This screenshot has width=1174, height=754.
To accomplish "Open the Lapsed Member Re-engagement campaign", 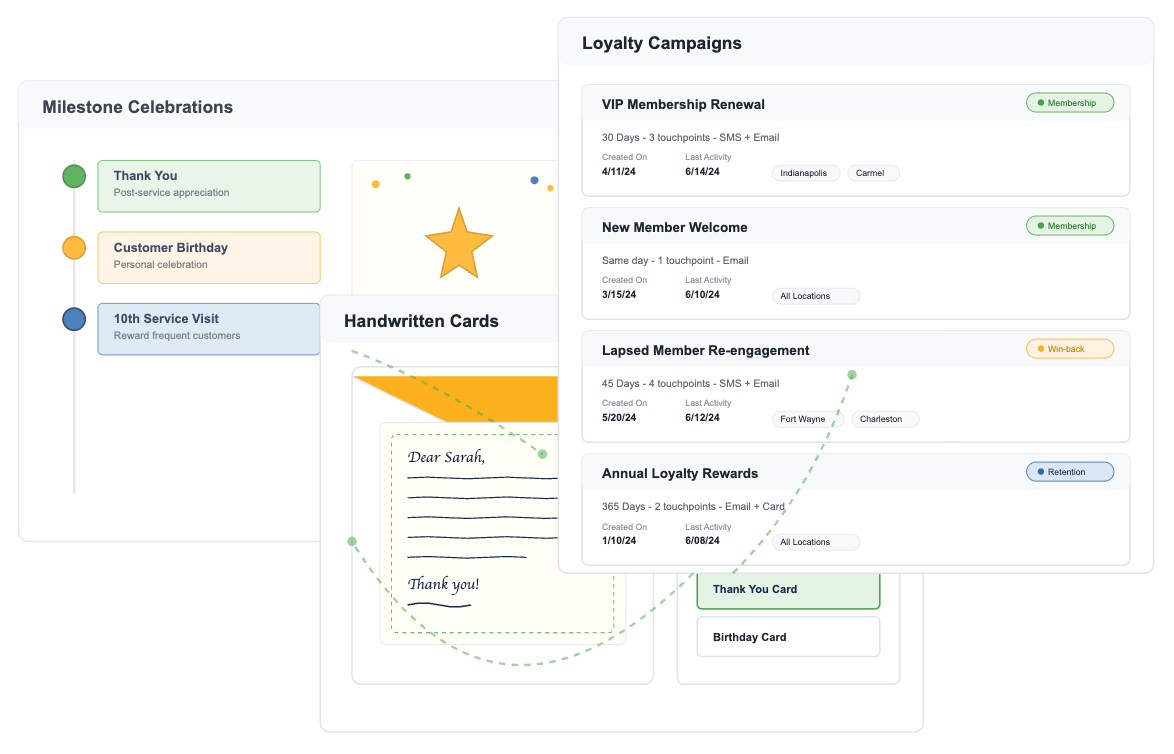I will (x=705, y=350).
